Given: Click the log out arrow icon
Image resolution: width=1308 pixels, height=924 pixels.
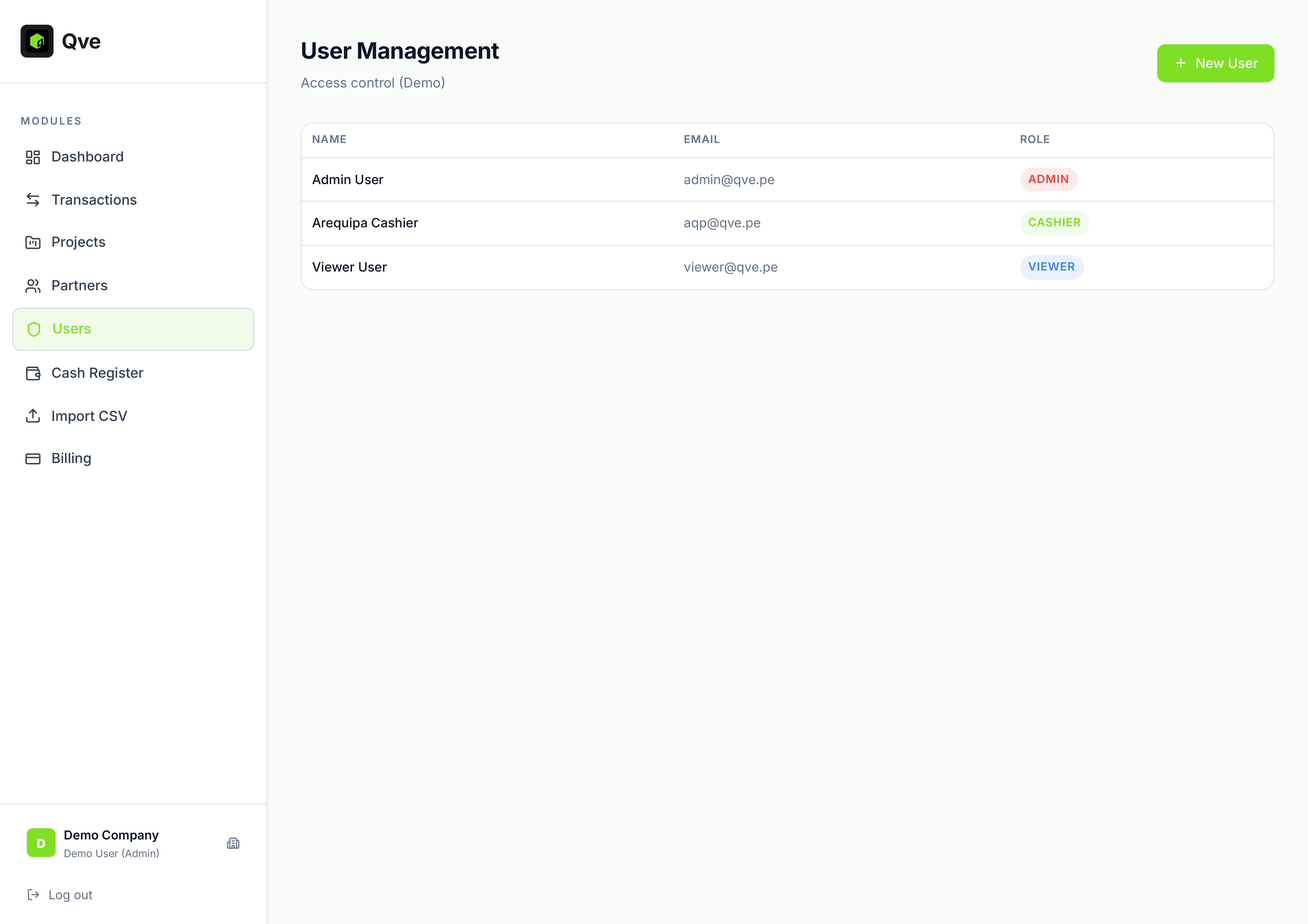Looking at the screenshot, I should (x=34, y=894).
